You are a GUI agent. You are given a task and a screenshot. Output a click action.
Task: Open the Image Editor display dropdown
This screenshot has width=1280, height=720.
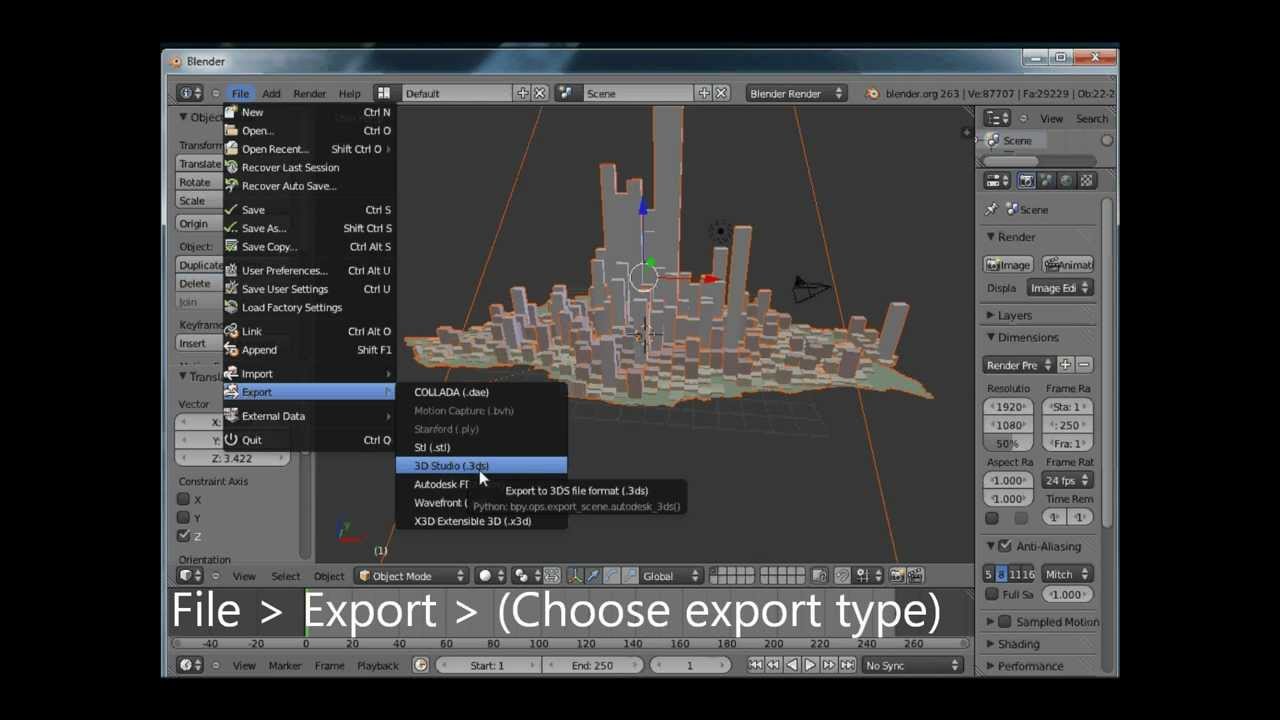pyautogui.click(x=1060, y=288)
